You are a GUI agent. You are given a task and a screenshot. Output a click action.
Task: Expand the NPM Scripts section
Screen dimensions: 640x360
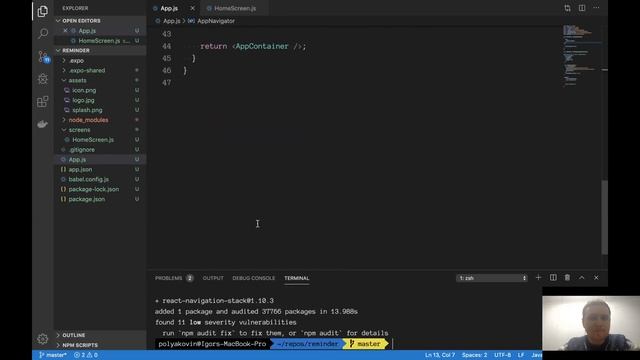(x=80, y=345)
